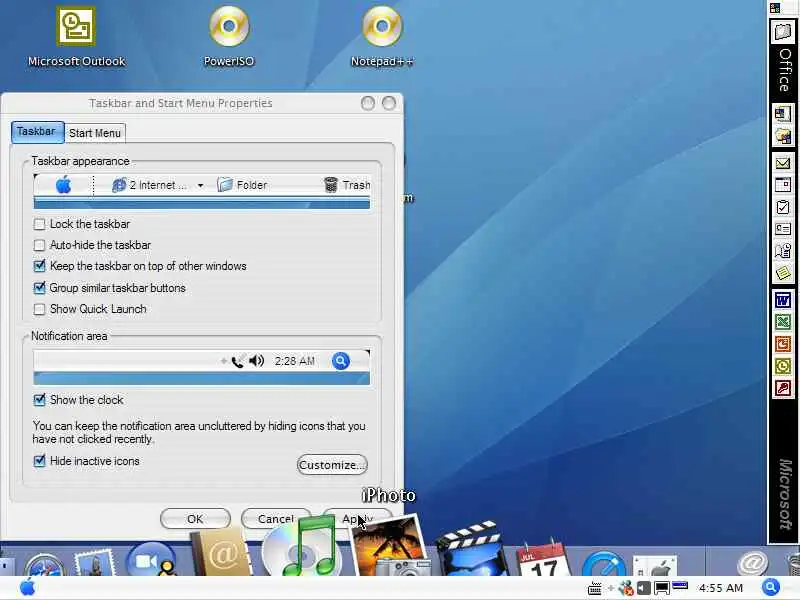Image resolution: width=800 pixels, height=600 pixels.
Task: Select the Taskbar tab
Action: point(37,132)
